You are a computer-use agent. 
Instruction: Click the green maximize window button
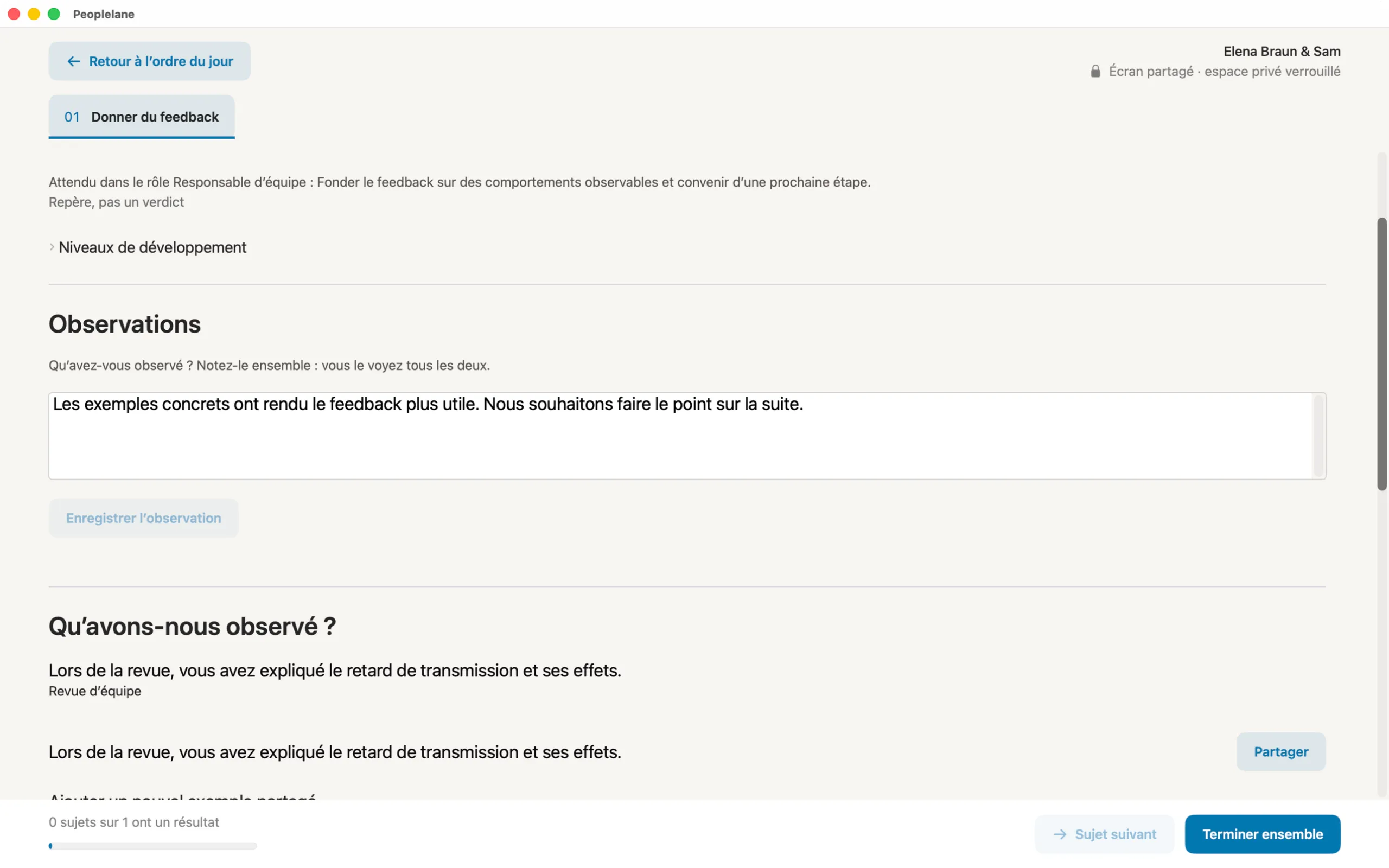click(54, 14)
